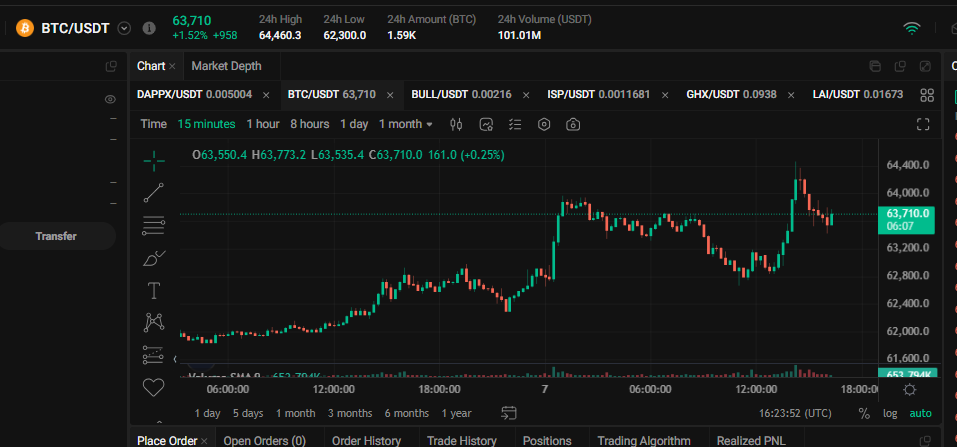Screen dimensions: 957x447
Task: Click the Transfer button
Action: [56, 236]
